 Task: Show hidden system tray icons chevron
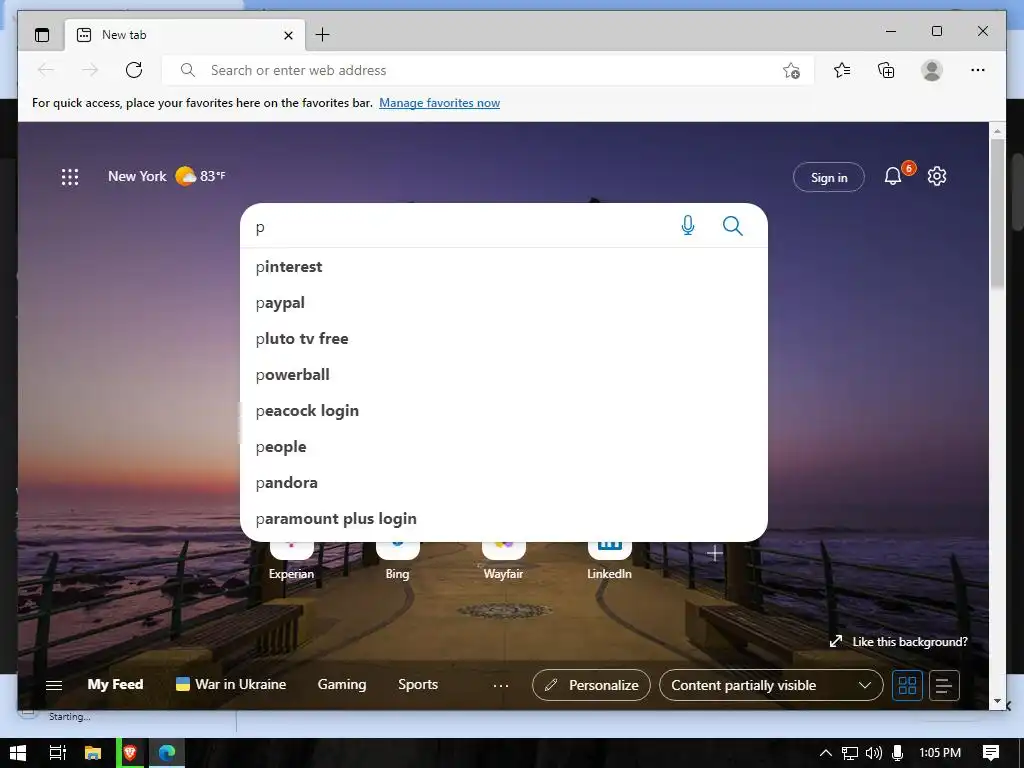pos(825,753)
